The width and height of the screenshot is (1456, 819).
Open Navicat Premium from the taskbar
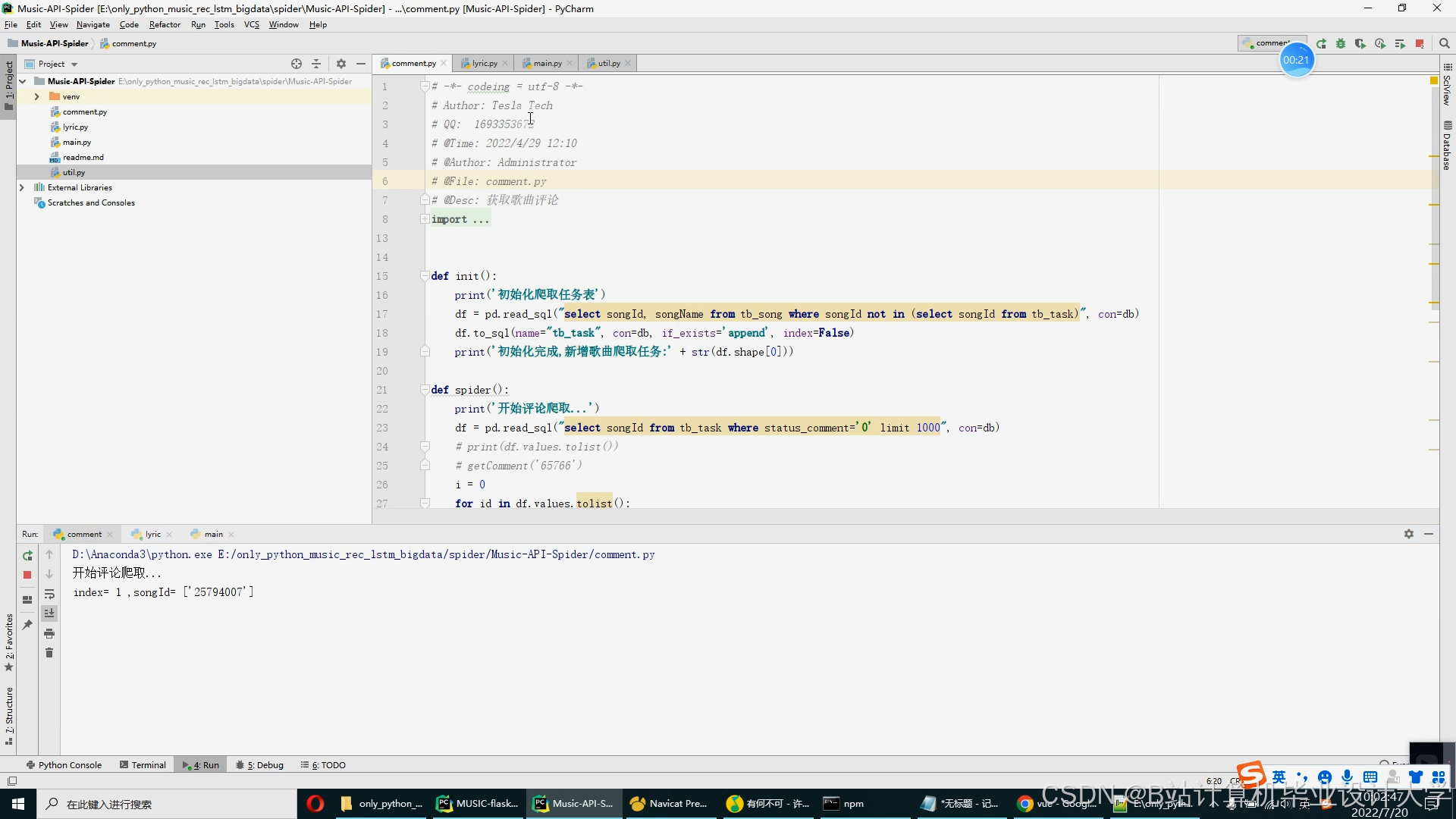pos(669,804)
